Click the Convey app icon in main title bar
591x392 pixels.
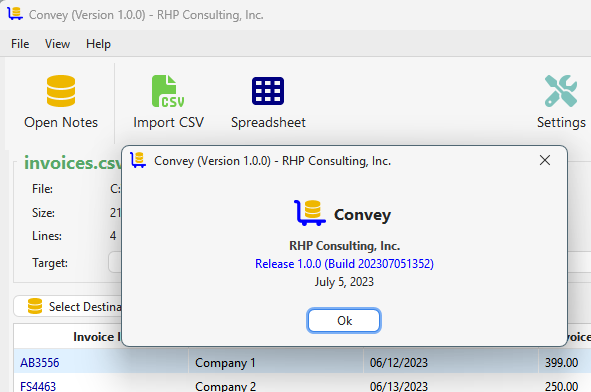(15, 14)
